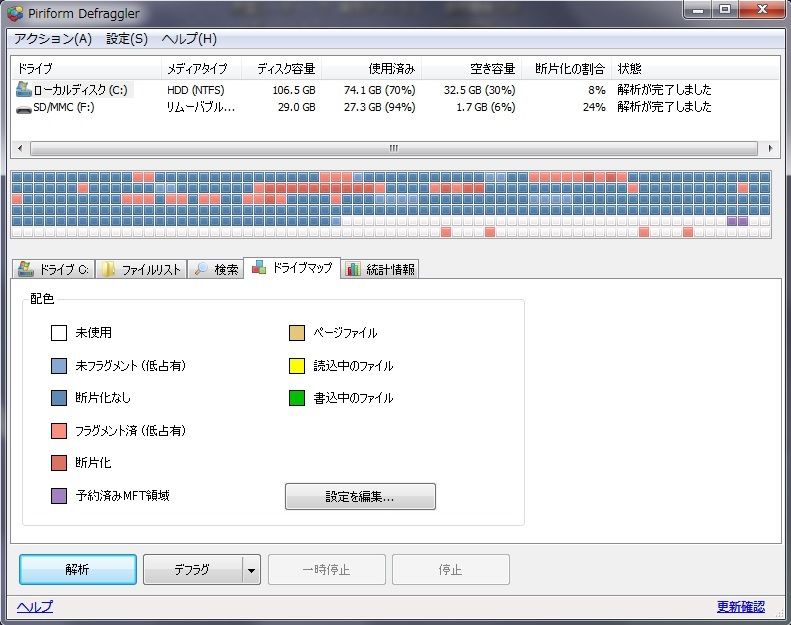Viewport: 791px width, 625px height.
Task: Click the 読込中のファイル yellow swatch
Action: 297,366
